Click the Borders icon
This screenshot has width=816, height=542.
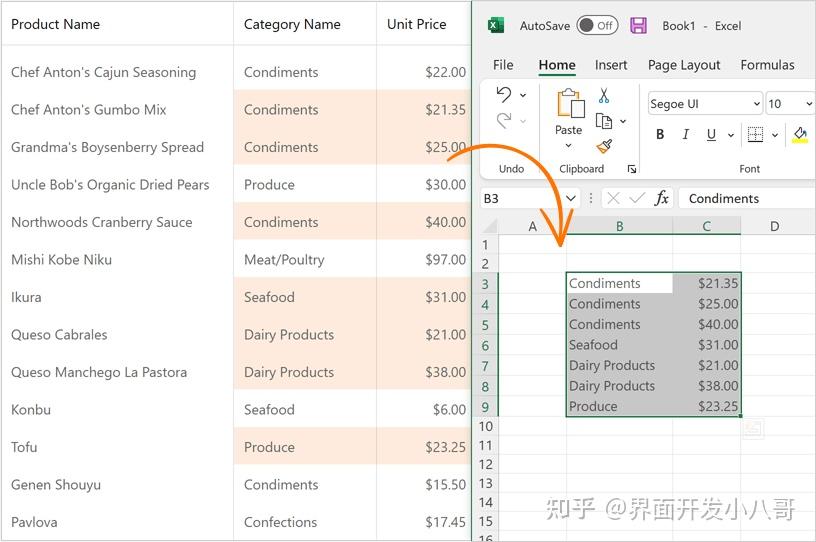[755, 134]
